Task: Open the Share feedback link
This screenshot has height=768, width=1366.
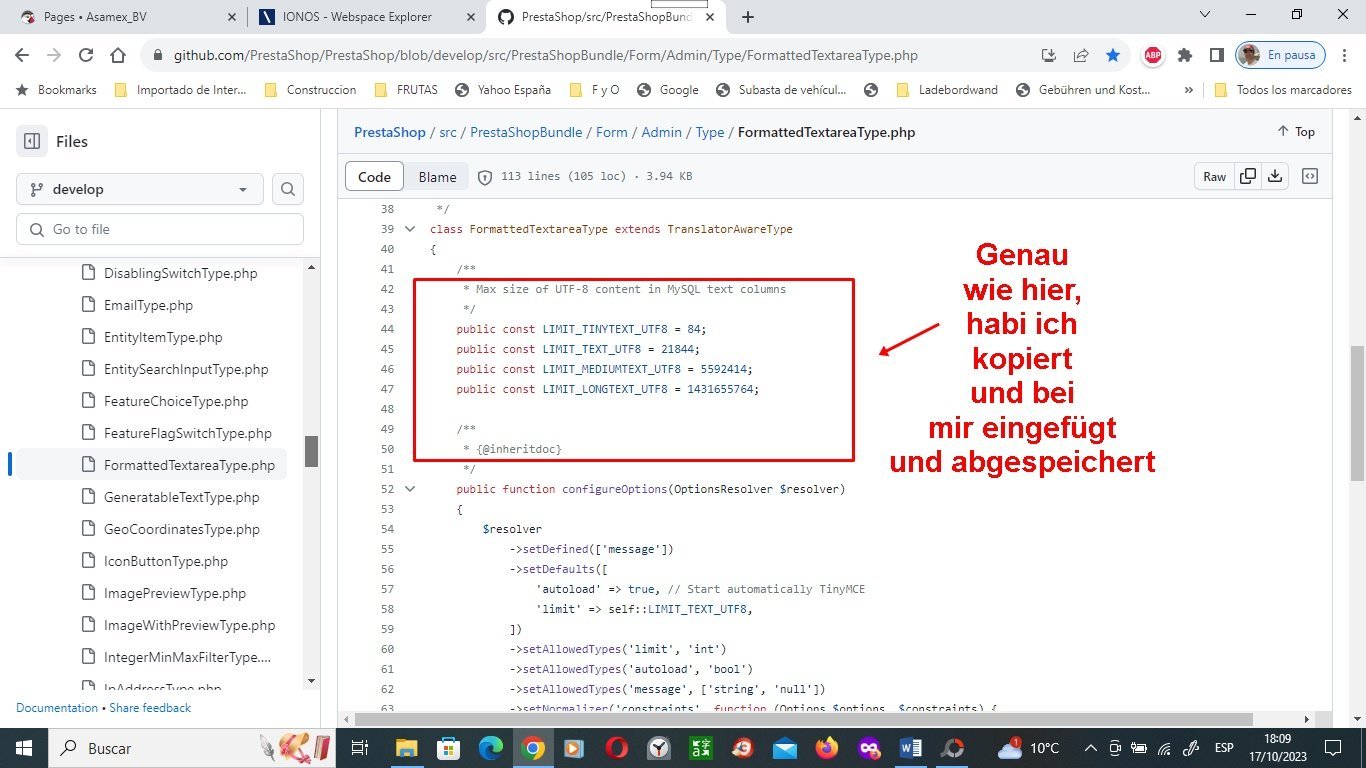Action: [x=150, y=707]
